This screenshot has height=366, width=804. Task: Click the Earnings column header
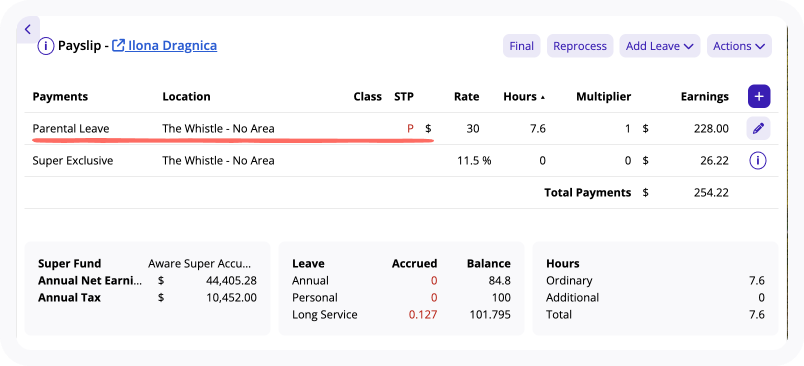point(705,96)
